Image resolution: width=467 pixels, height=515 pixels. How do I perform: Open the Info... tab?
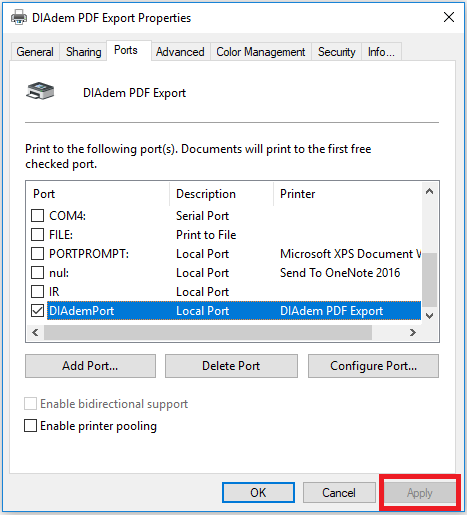[x=381, y=52]
